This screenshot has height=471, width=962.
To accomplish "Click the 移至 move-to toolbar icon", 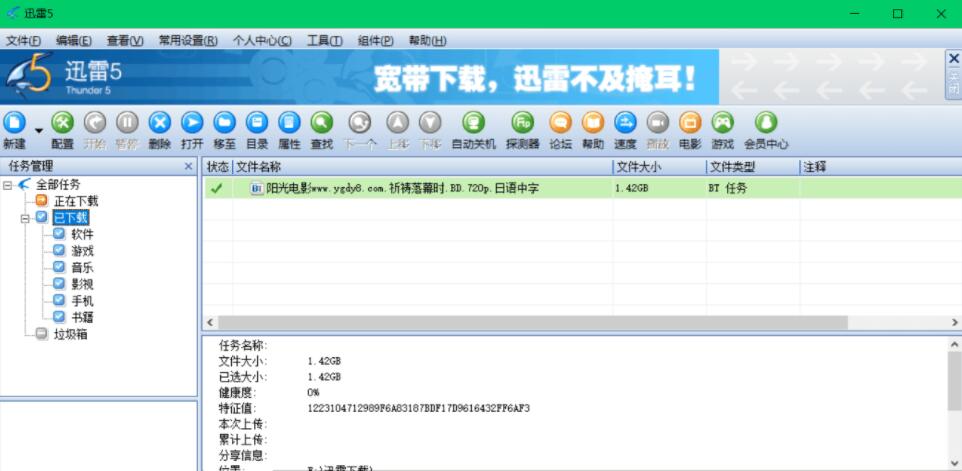I will point(225,123).
